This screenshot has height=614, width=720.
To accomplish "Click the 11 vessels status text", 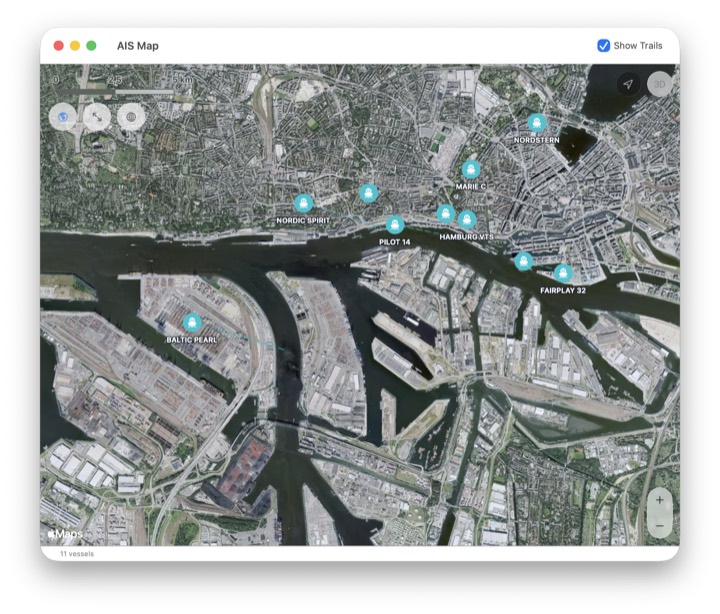I will [x=77, y=554].
